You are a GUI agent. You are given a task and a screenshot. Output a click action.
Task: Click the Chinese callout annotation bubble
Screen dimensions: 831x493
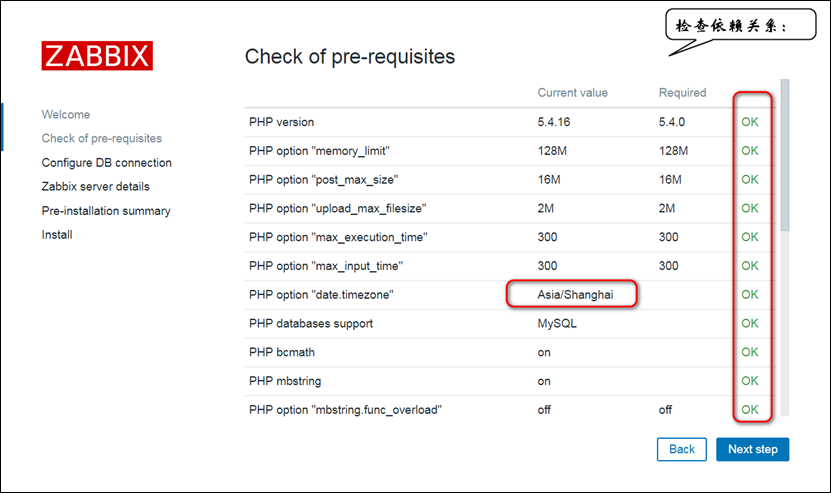pos(740,24)
